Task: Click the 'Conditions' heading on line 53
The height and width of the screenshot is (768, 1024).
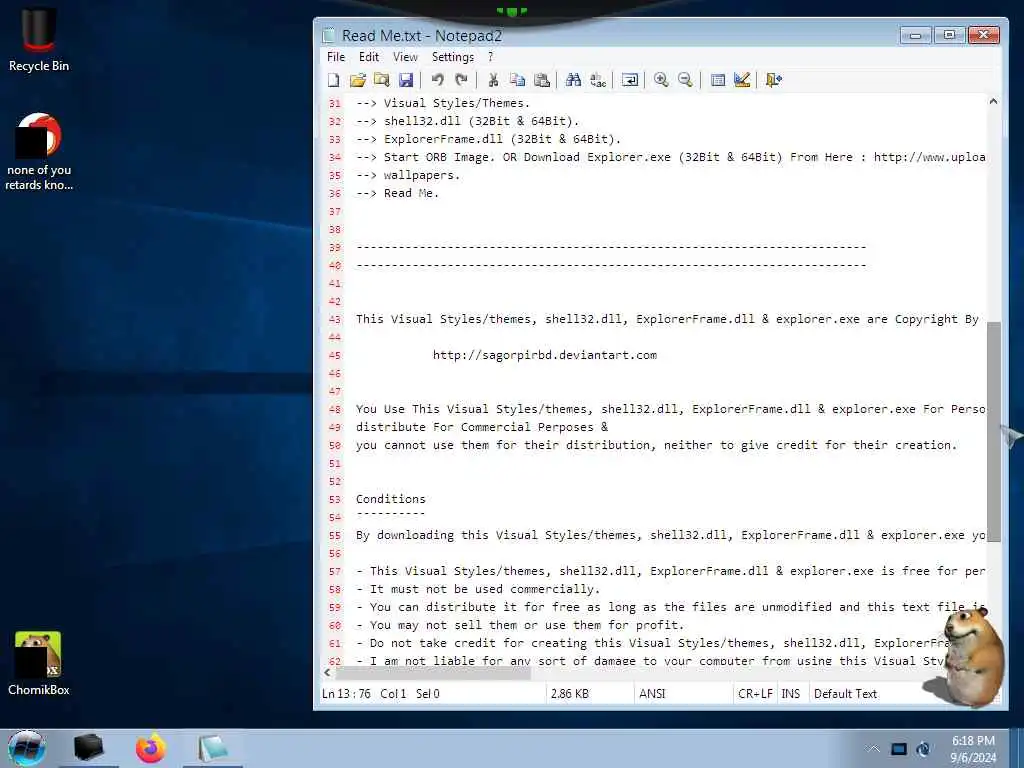Action: click(391, 499)
